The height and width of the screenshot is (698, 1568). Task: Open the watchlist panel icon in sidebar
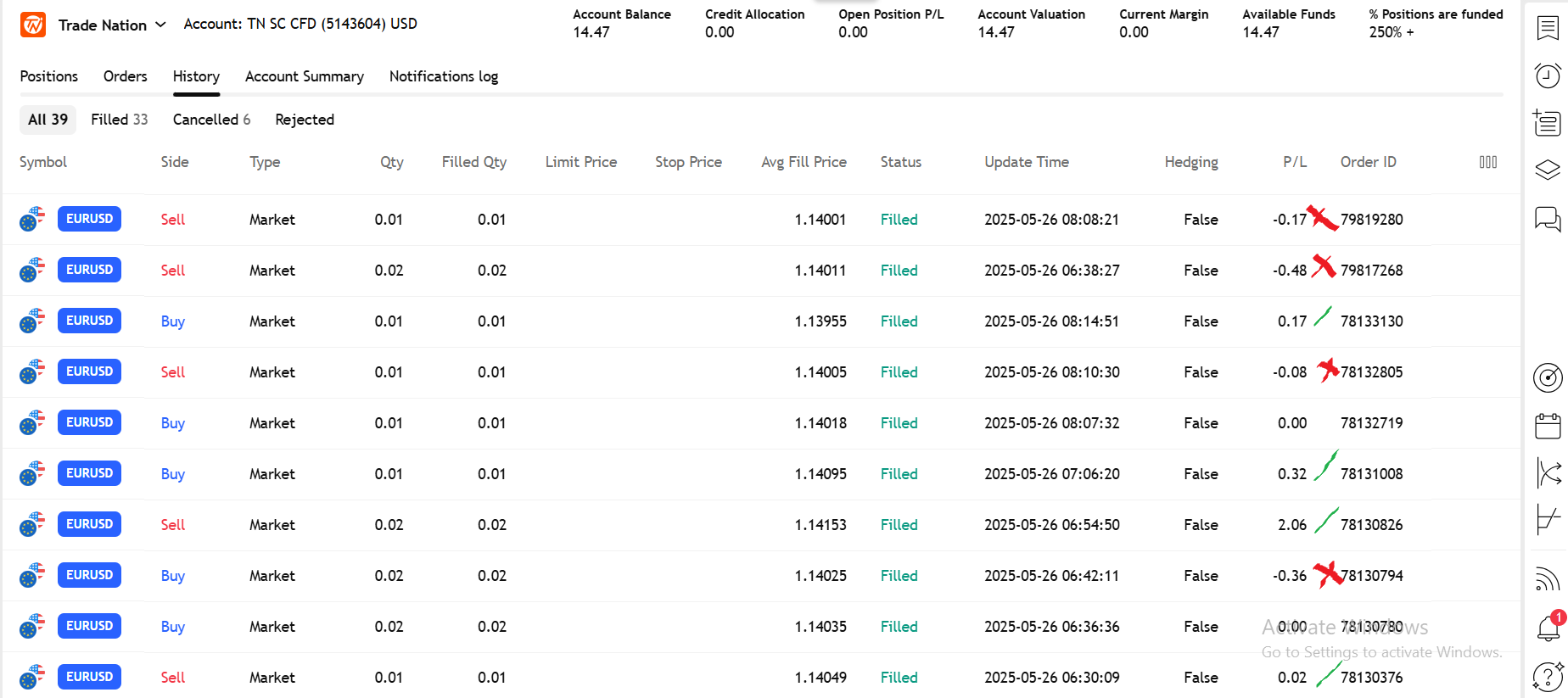1548,29
